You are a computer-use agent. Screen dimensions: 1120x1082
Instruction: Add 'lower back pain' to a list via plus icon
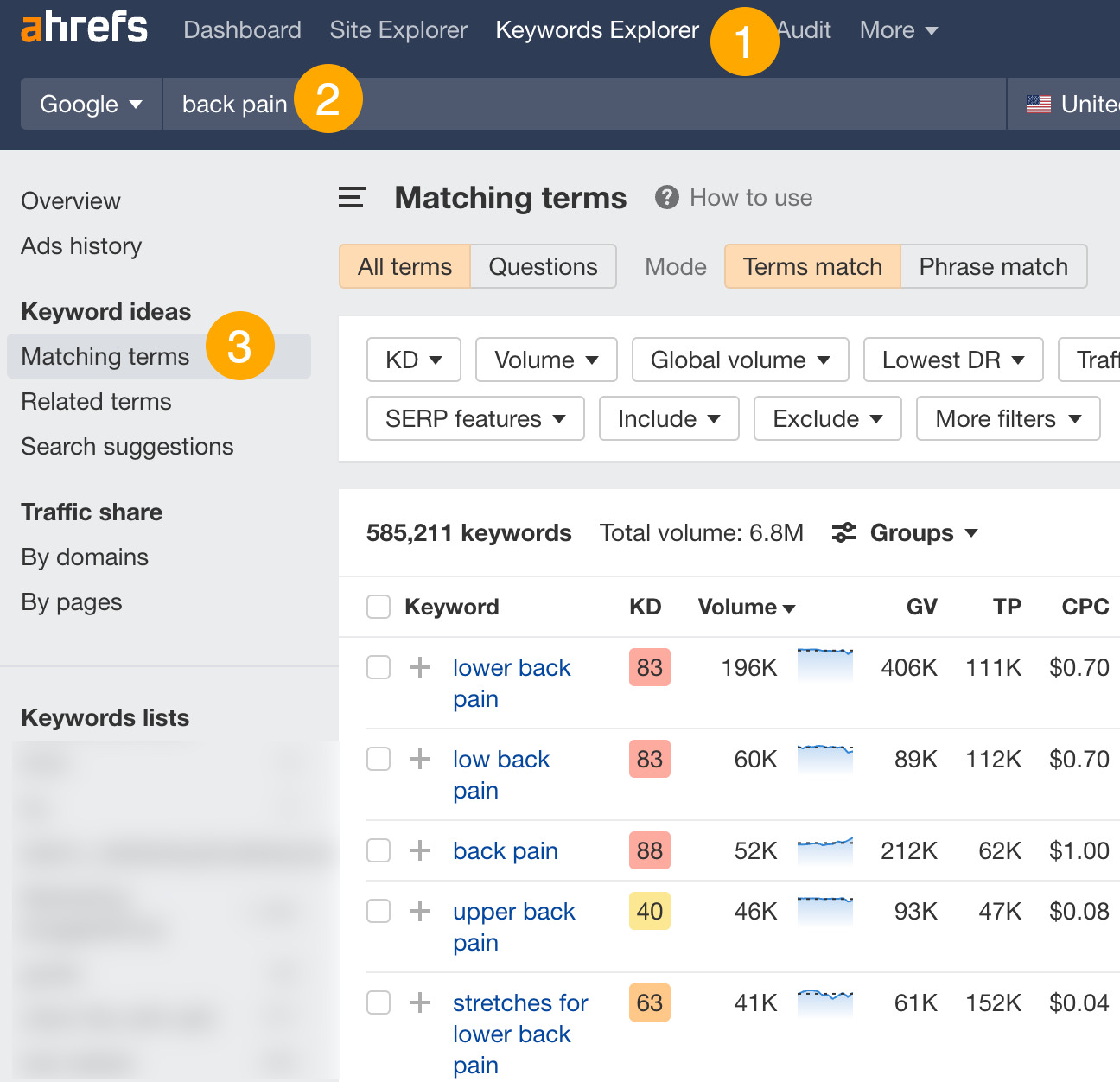[x=420, y=667]
